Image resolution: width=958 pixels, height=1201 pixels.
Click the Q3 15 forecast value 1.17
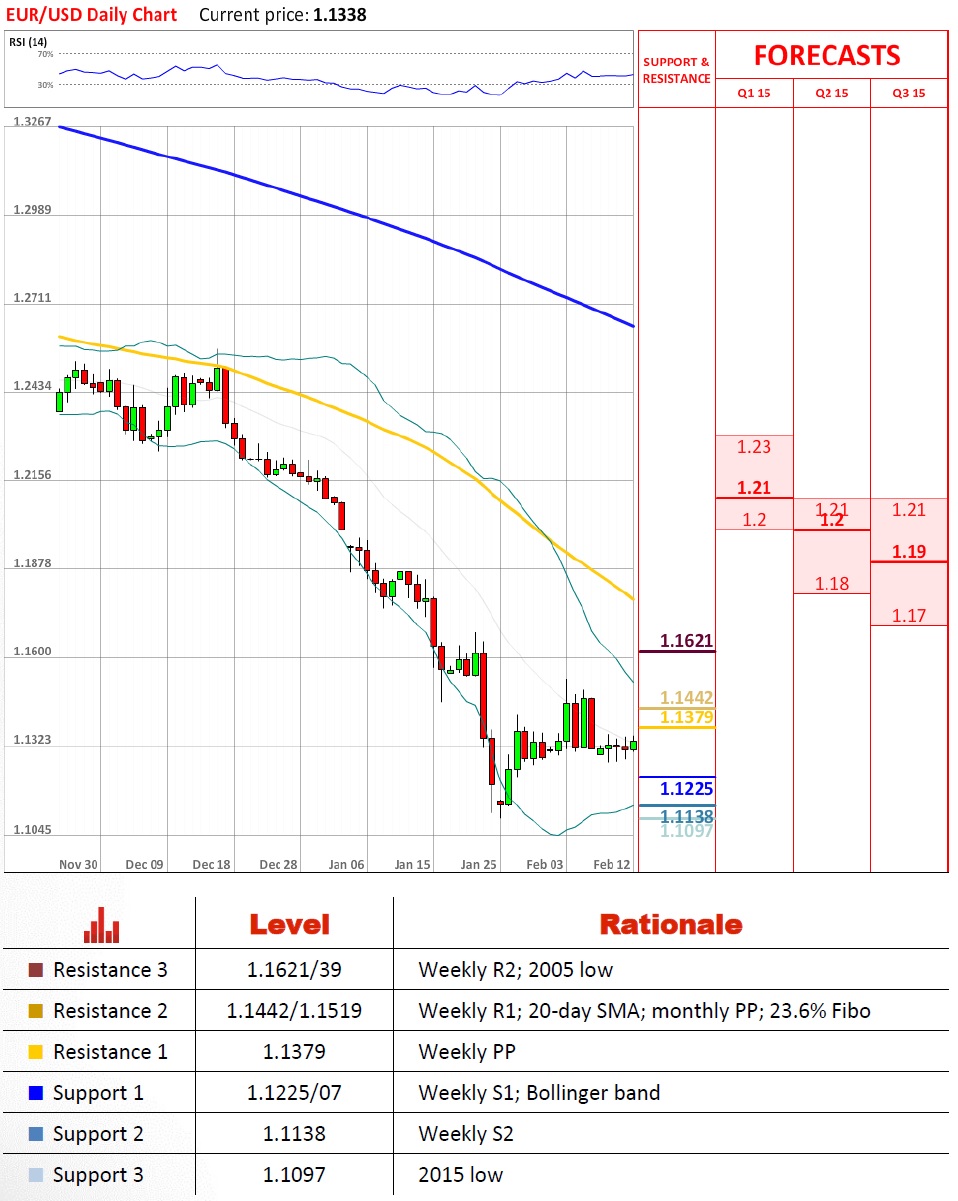(x=909, y=616)
